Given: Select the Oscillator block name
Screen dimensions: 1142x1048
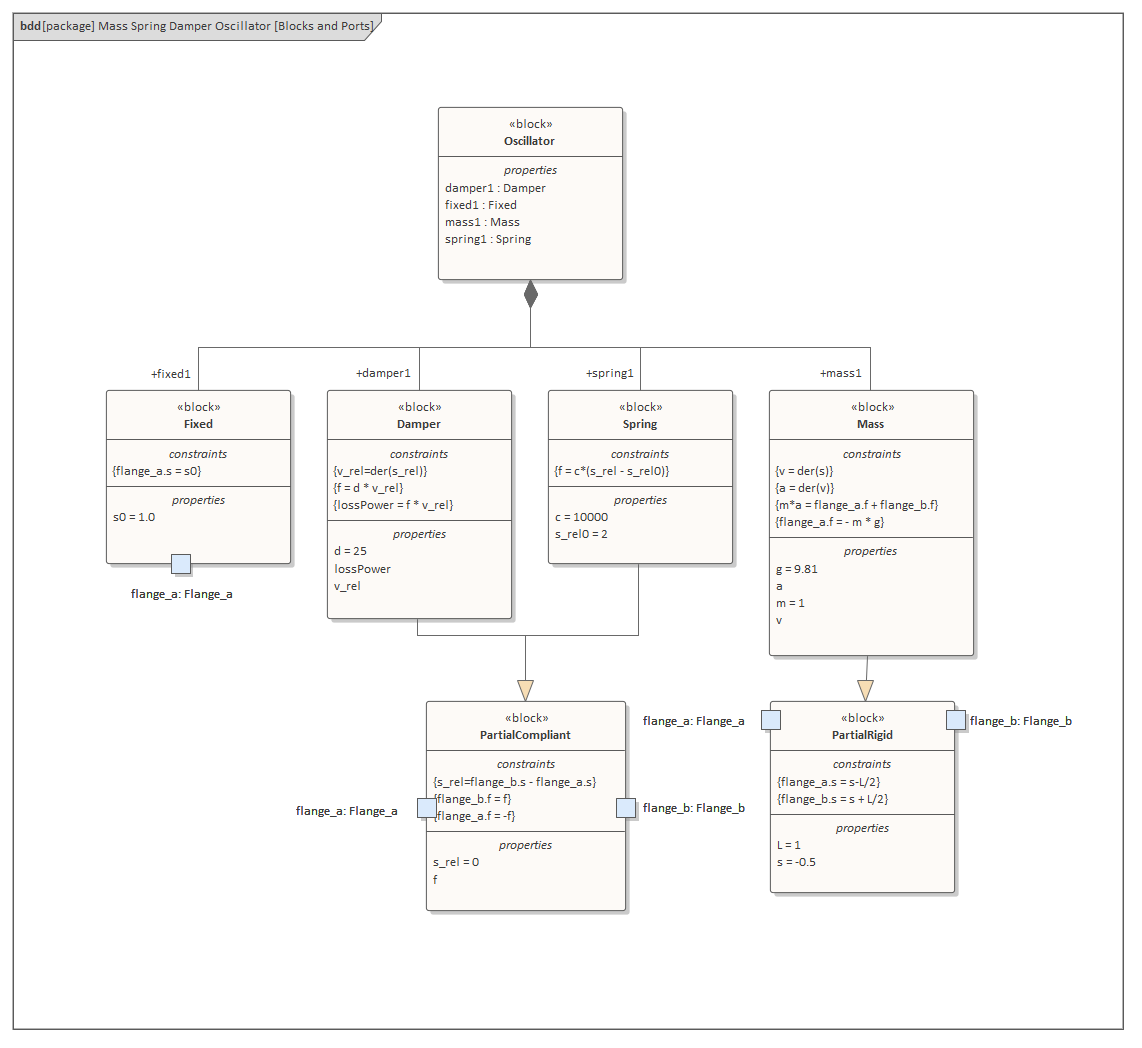Looking at the screenshot, I should point(530,141).
